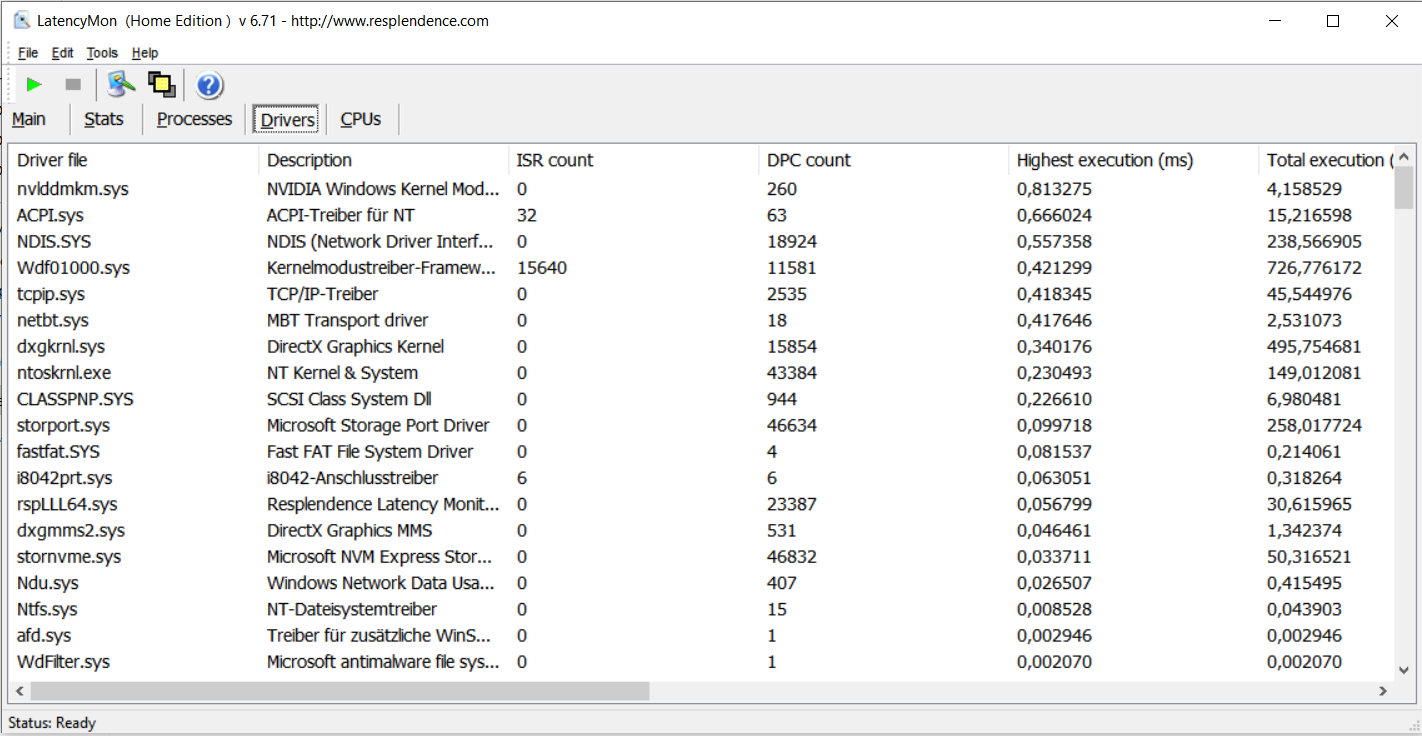
Task: Switch to the CPUs tab
Action: pos(361,119)
